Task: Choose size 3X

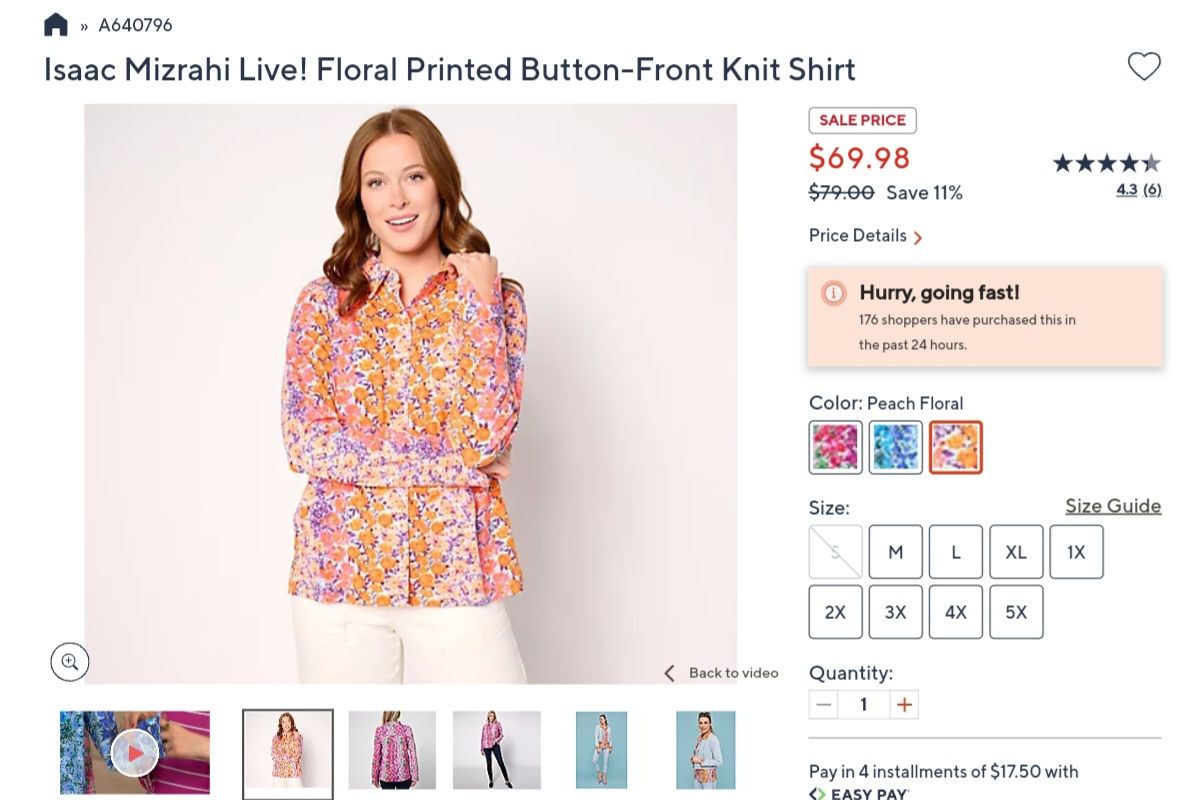Action: point(895,612)
